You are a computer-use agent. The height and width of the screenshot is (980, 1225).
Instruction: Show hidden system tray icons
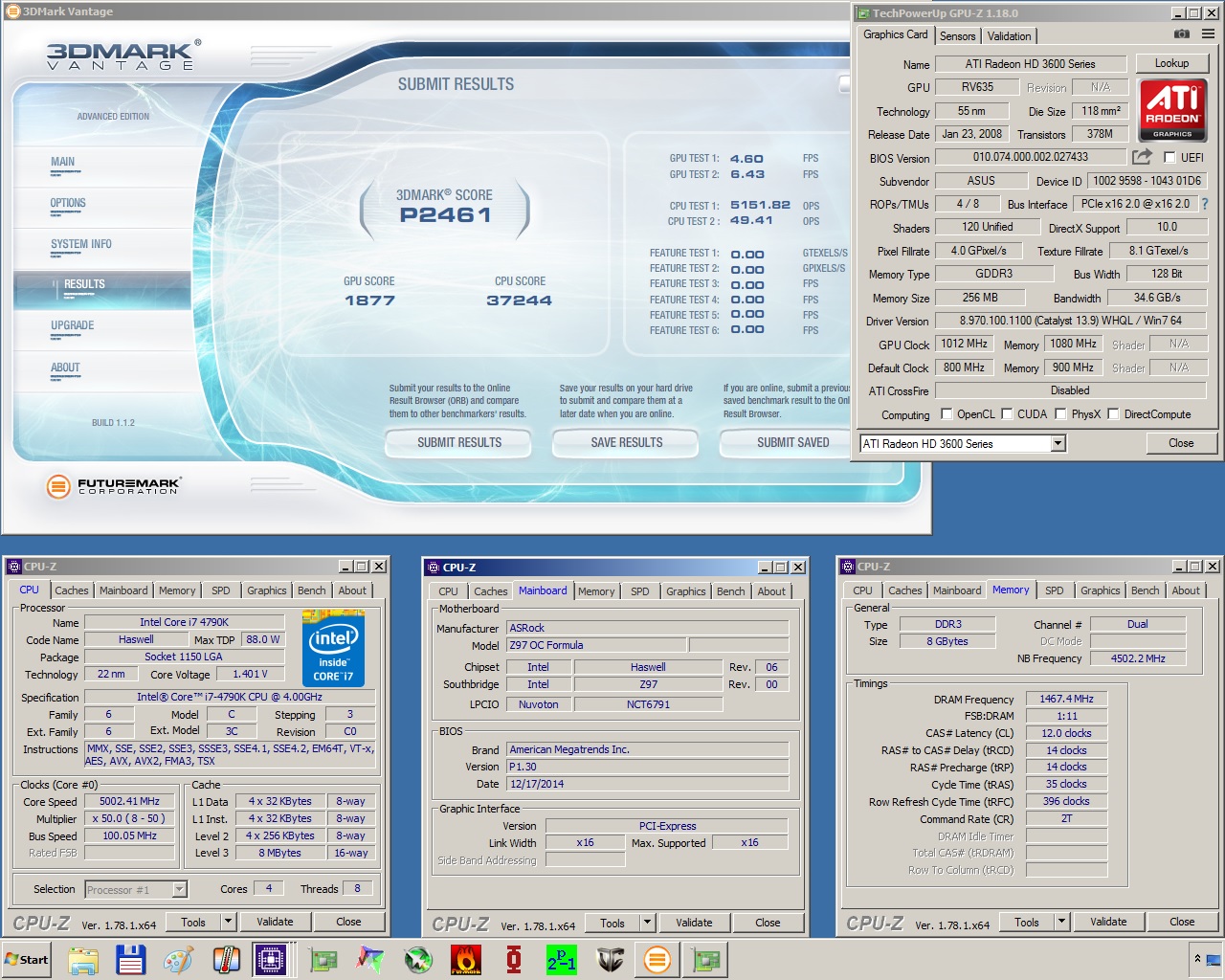(1196, 959)
